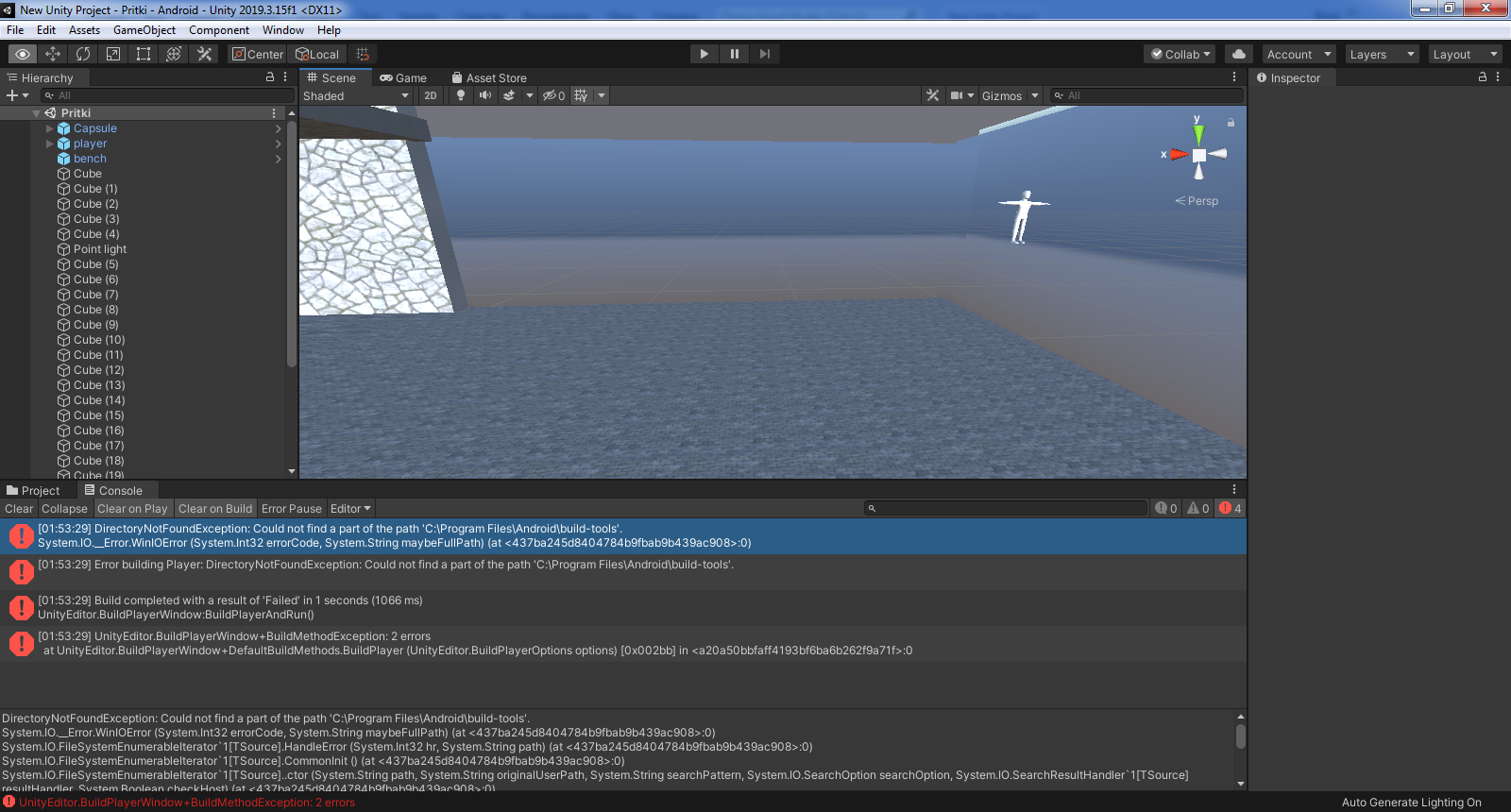Screen dimensions: 1511x812
Task: Toggle pivot mode Center button
Action: pyautogui.click(x=258, y=54)
